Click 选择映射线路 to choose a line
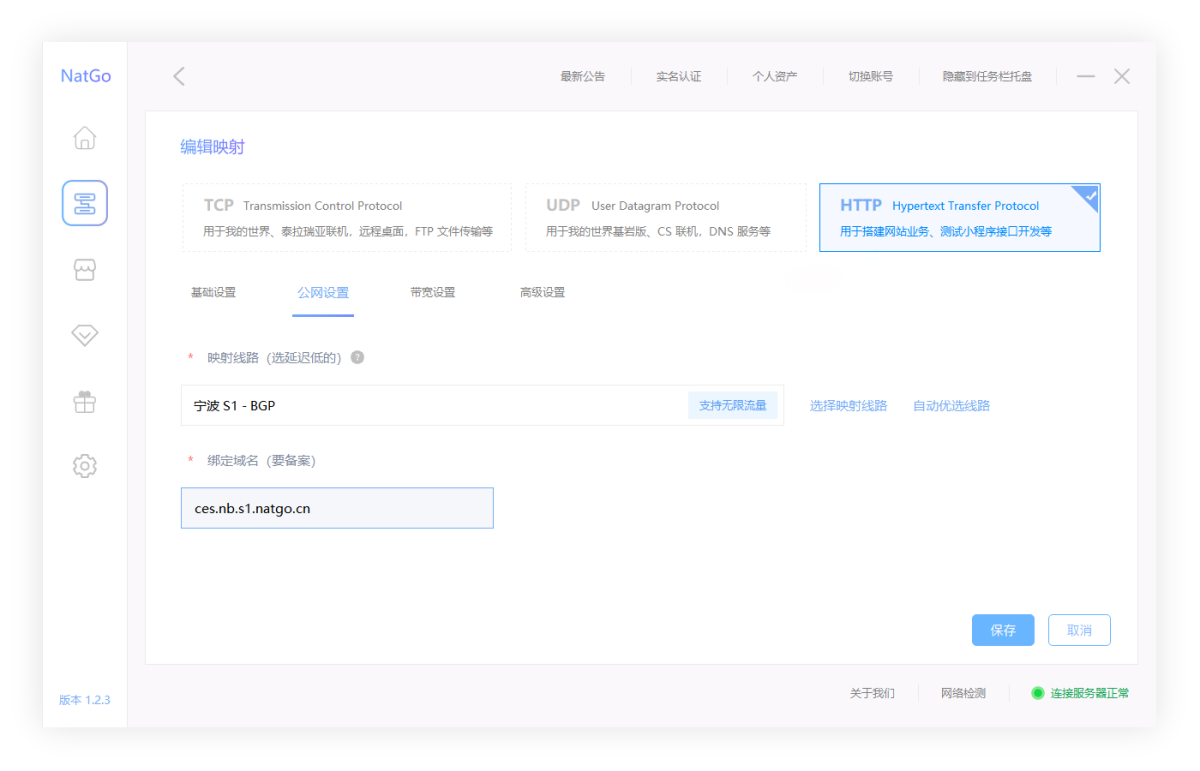1200x771 pixels. pos(848,405)
